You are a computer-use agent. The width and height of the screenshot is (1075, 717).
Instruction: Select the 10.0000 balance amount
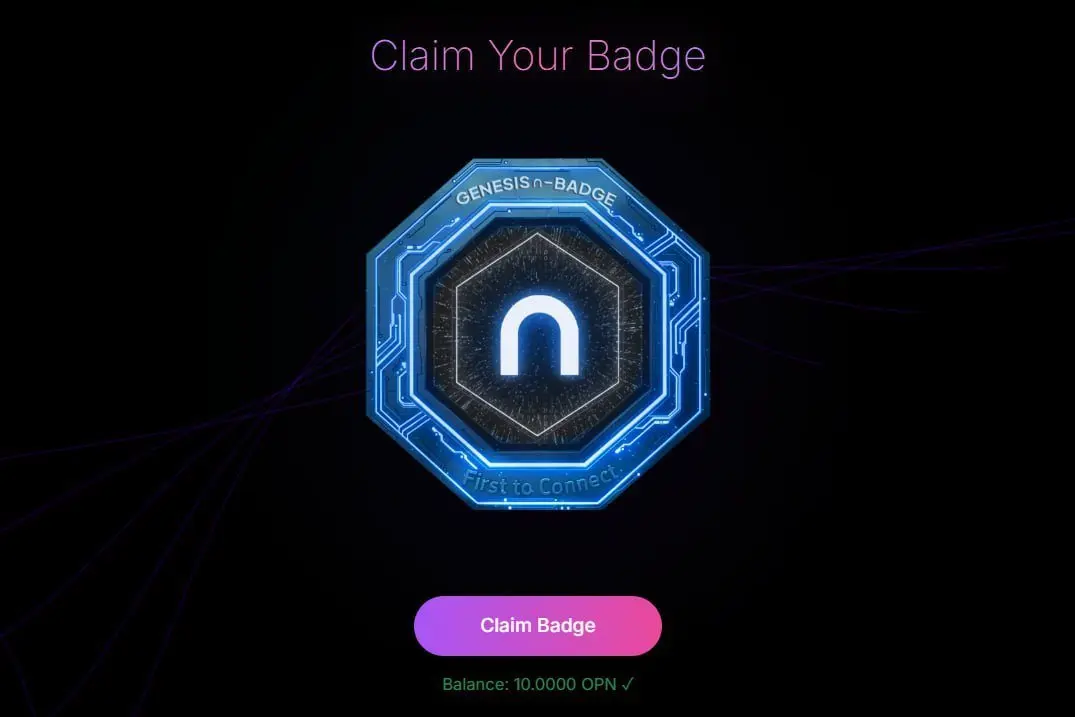coord(545,684)
